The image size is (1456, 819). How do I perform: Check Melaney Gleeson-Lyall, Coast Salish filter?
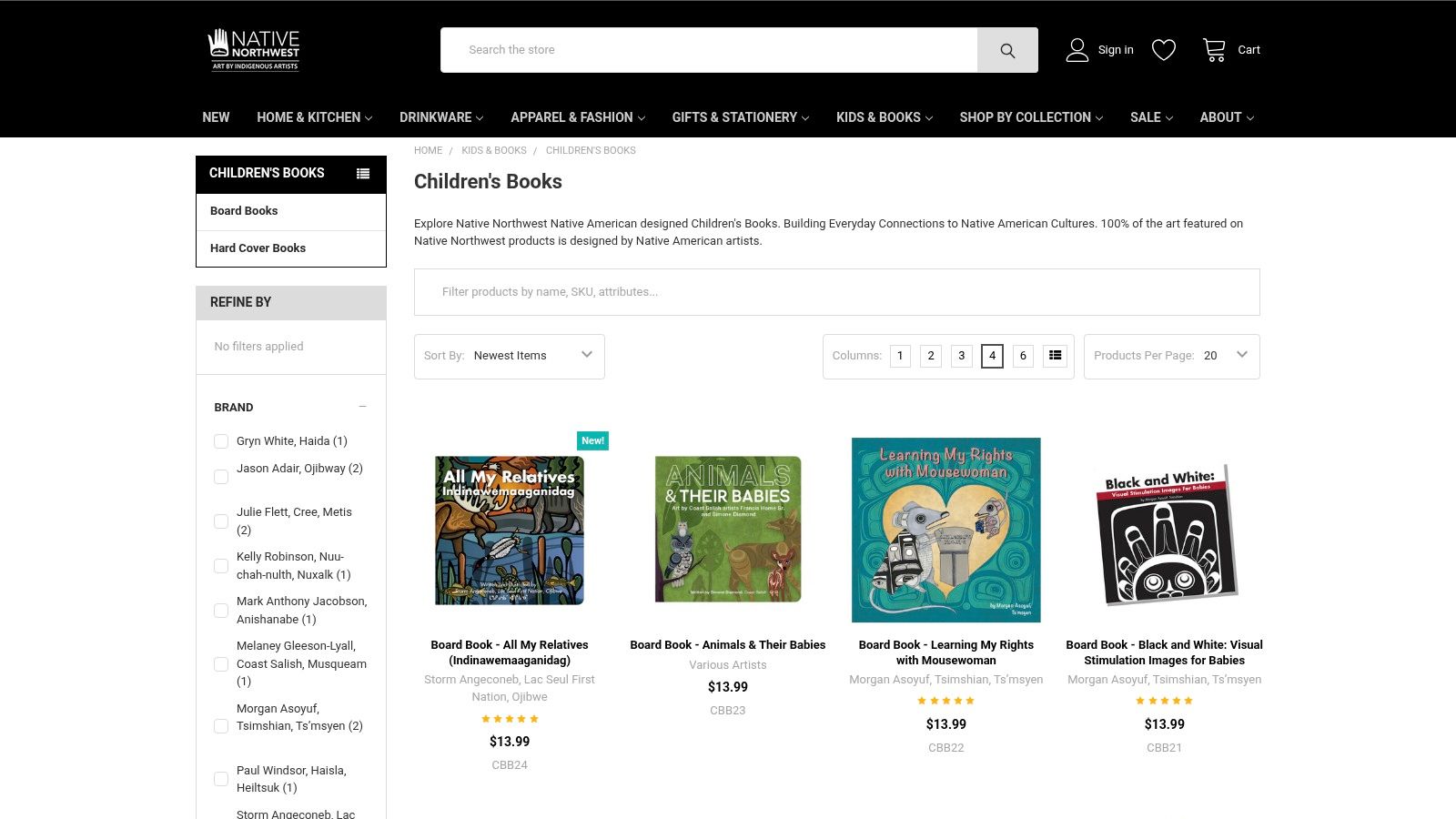[221, 664]
